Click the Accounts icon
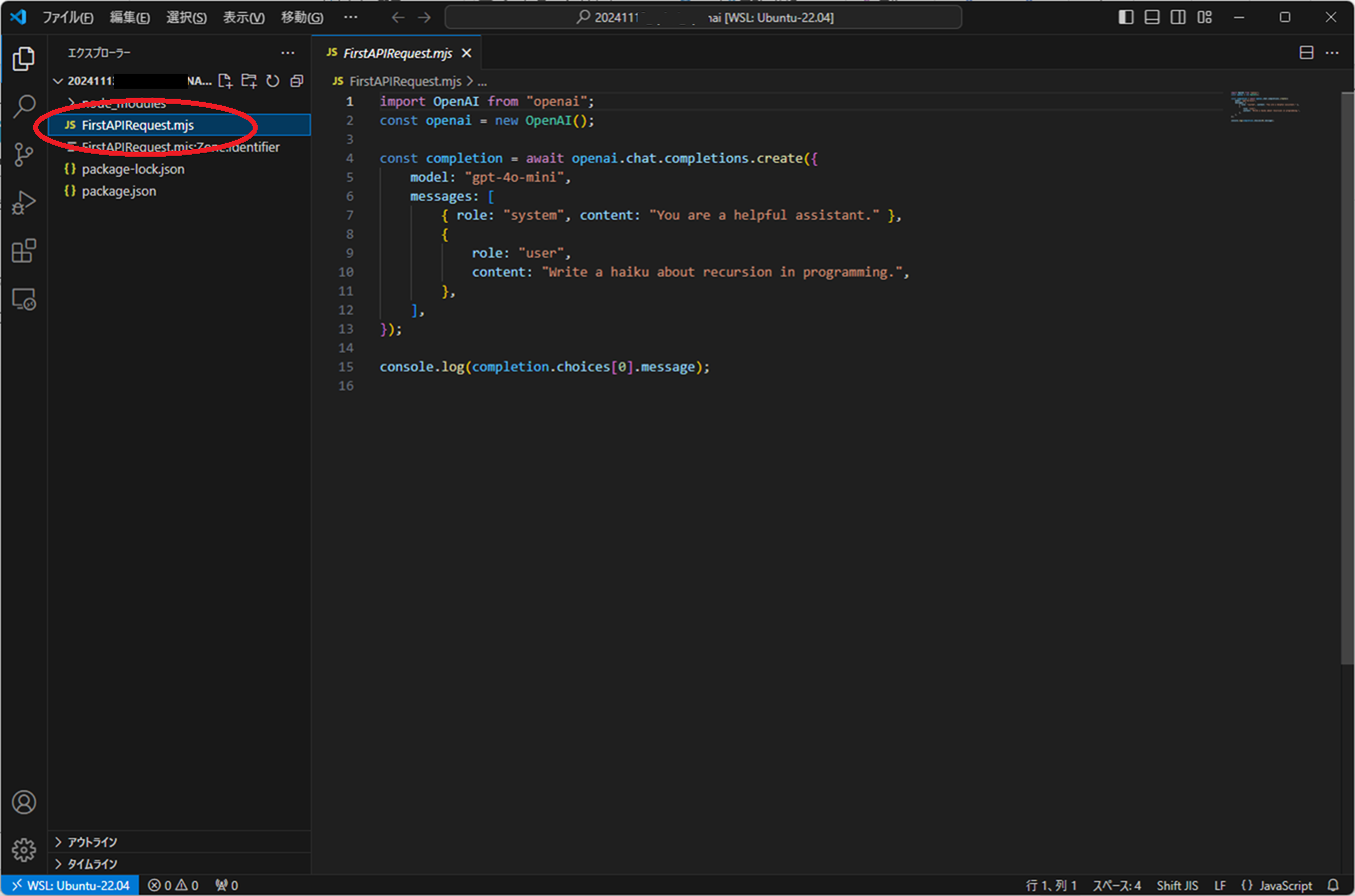1355x896 pixels. pyautogui.click(x=24, y=802)
